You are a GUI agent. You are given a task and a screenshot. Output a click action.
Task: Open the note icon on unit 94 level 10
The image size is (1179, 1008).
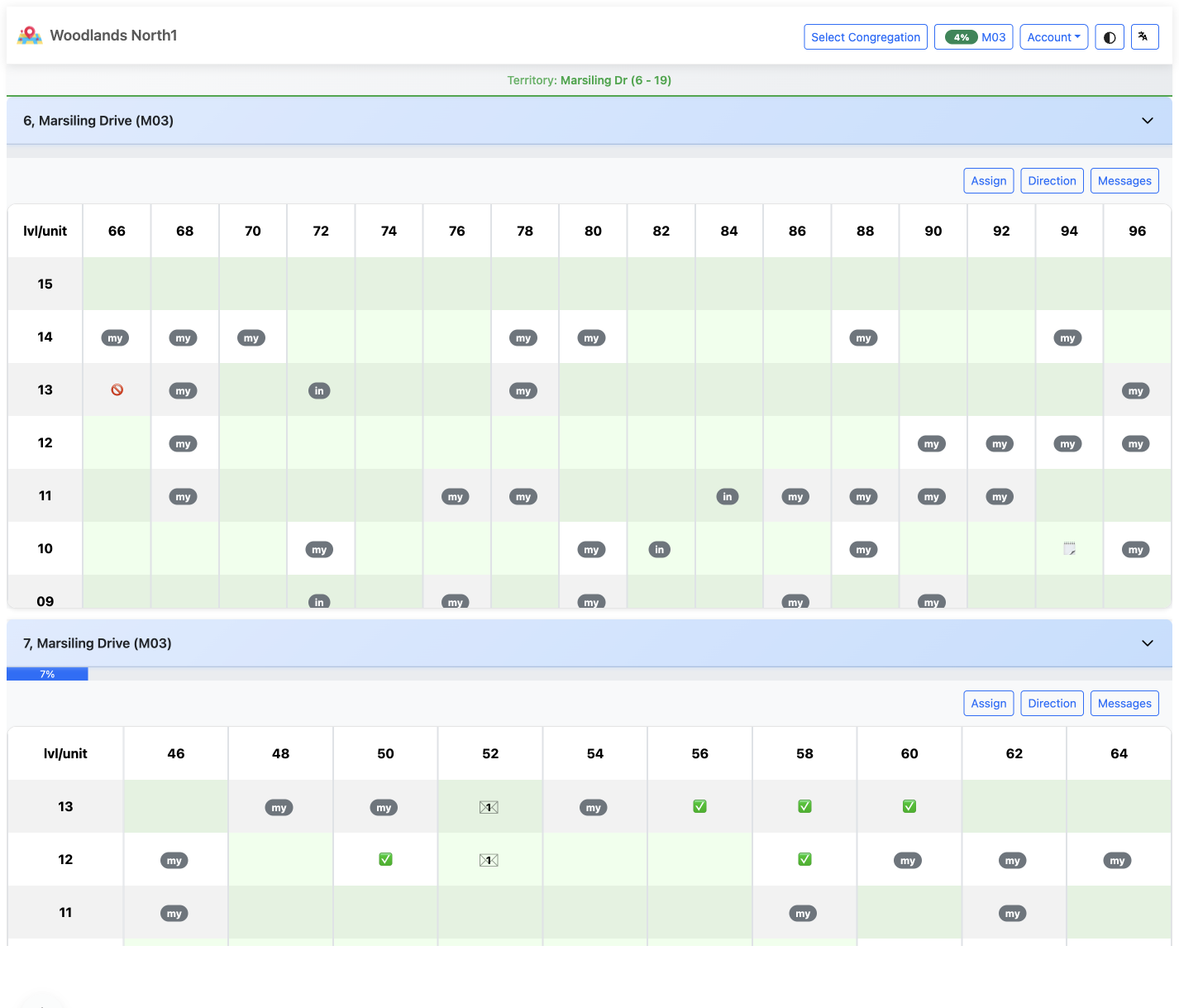pyautogui.click(x=1068, y=548)
